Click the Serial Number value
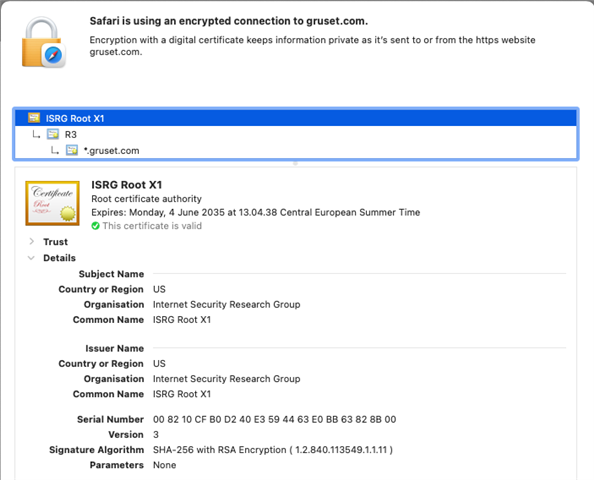Image resolution: width=594 pixels, height=480 pixels. coord(274,419)
